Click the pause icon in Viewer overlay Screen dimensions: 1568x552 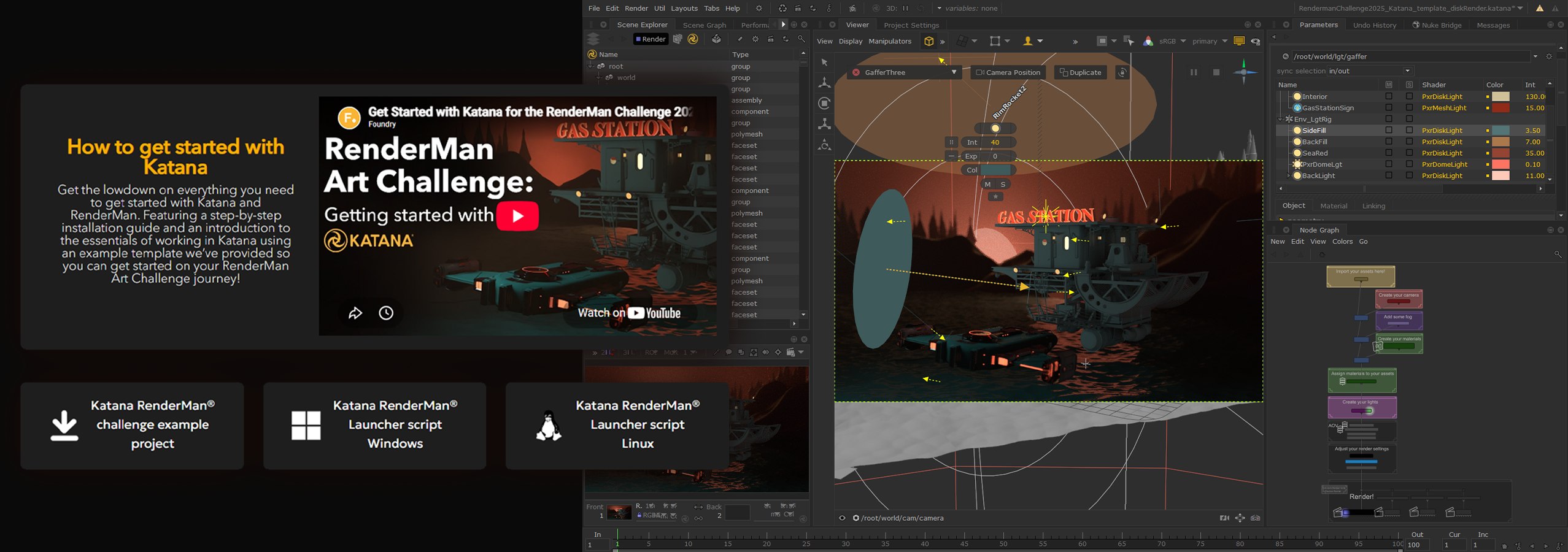click(x=1194, y=72)
